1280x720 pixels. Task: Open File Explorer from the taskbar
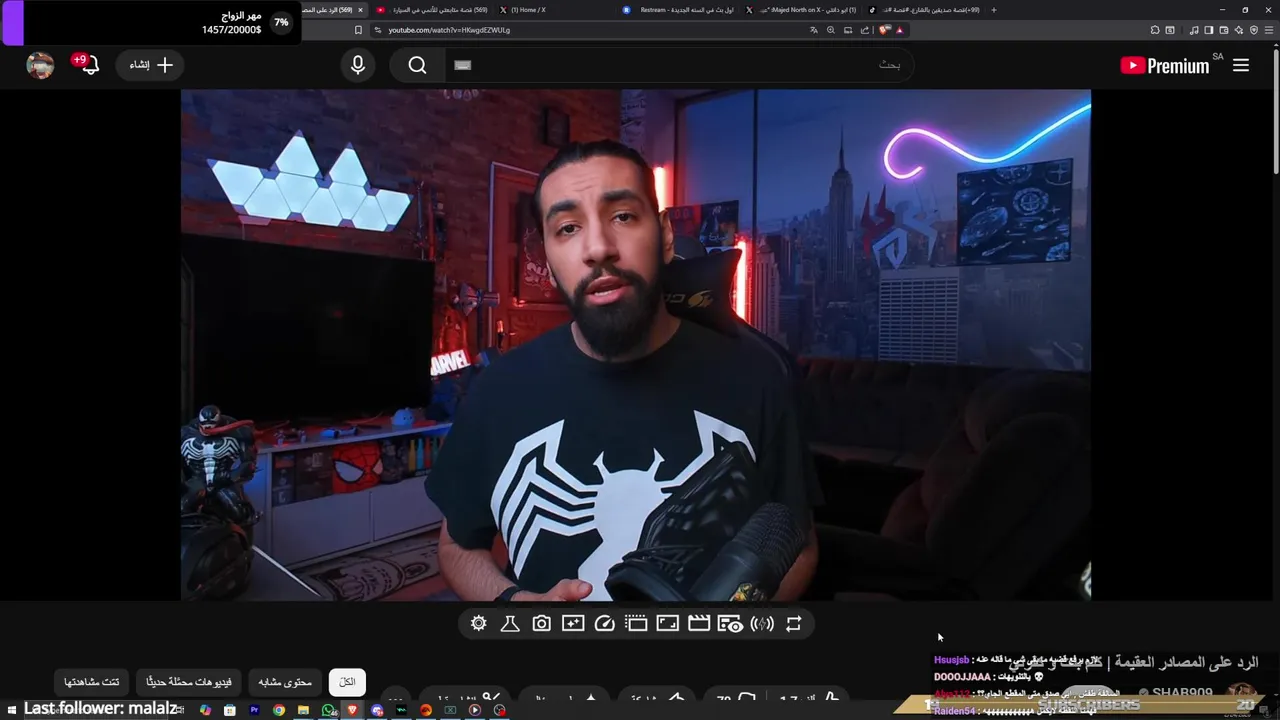pyautogui.click(x=303, y=710)
